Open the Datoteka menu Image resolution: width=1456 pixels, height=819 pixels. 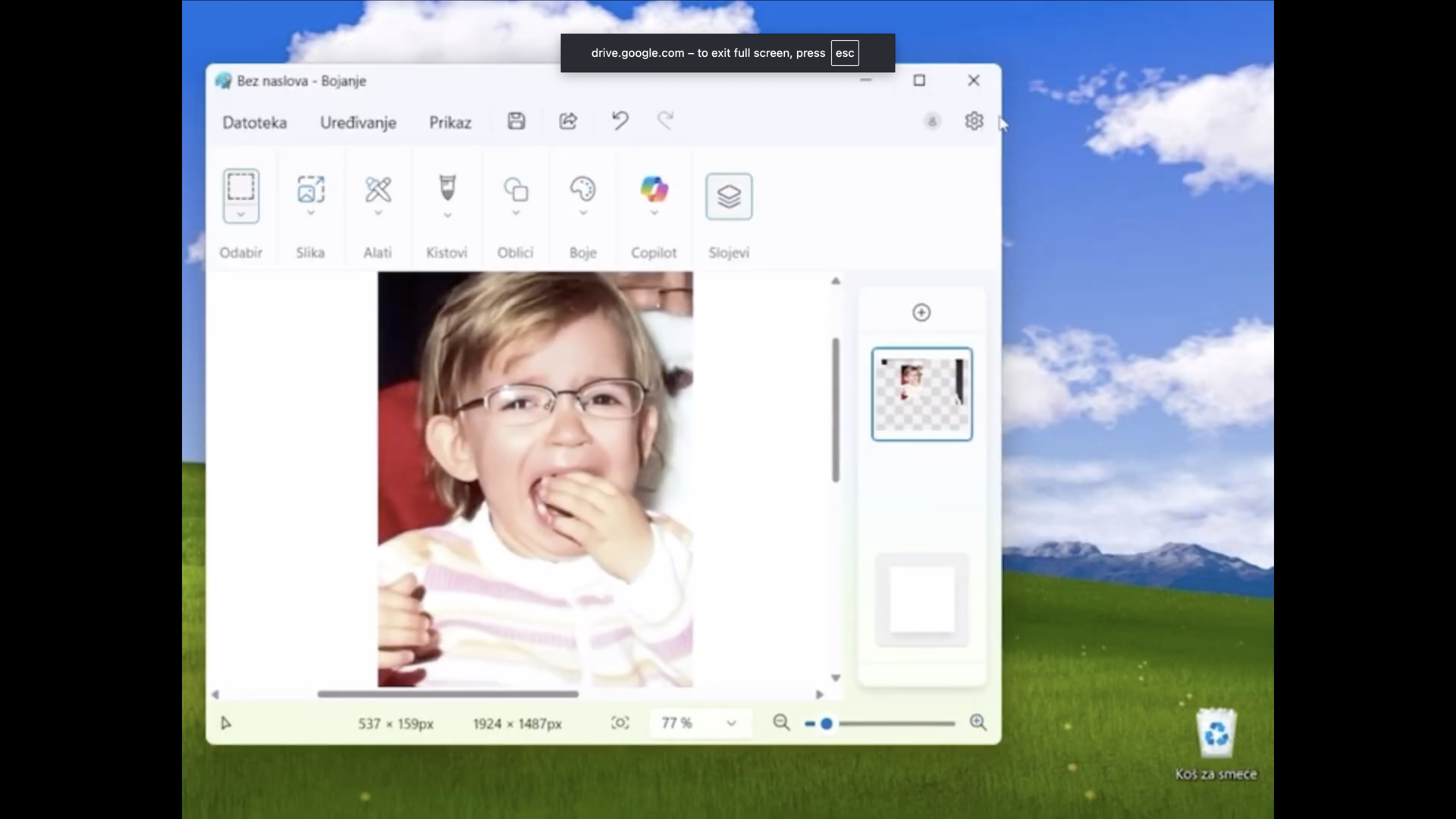[x=255, y=123]
